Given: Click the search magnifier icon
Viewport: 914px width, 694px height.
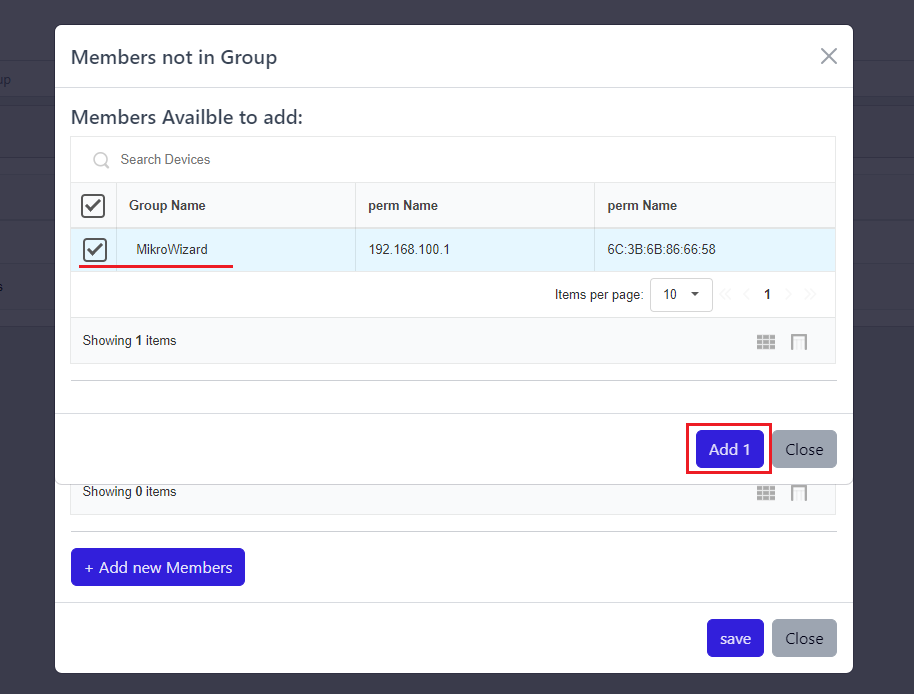Looking at the screenshot, I should tap(101, 160).
